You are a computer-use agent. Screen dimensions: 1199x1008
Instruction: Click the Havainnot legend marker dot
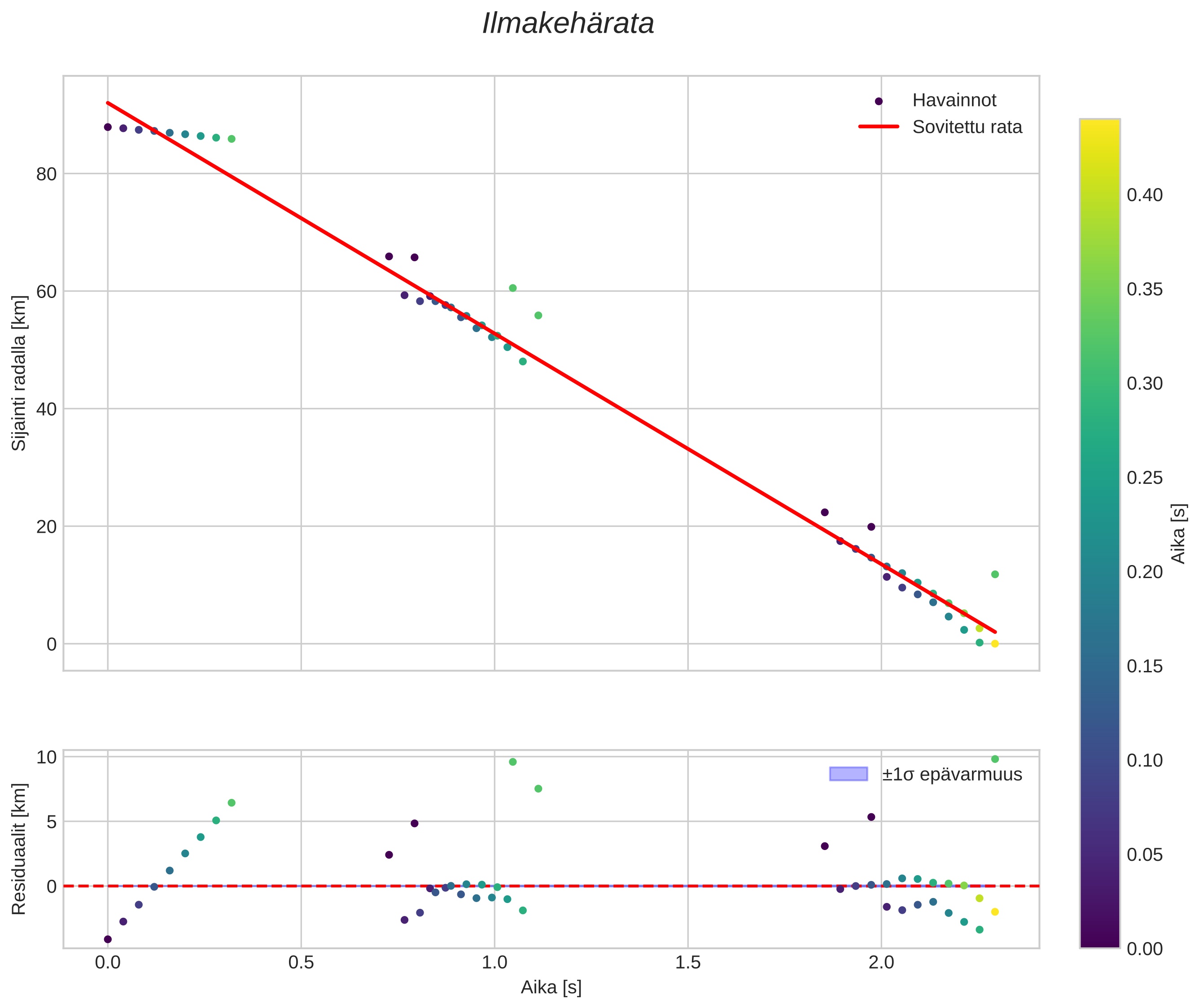878,101
